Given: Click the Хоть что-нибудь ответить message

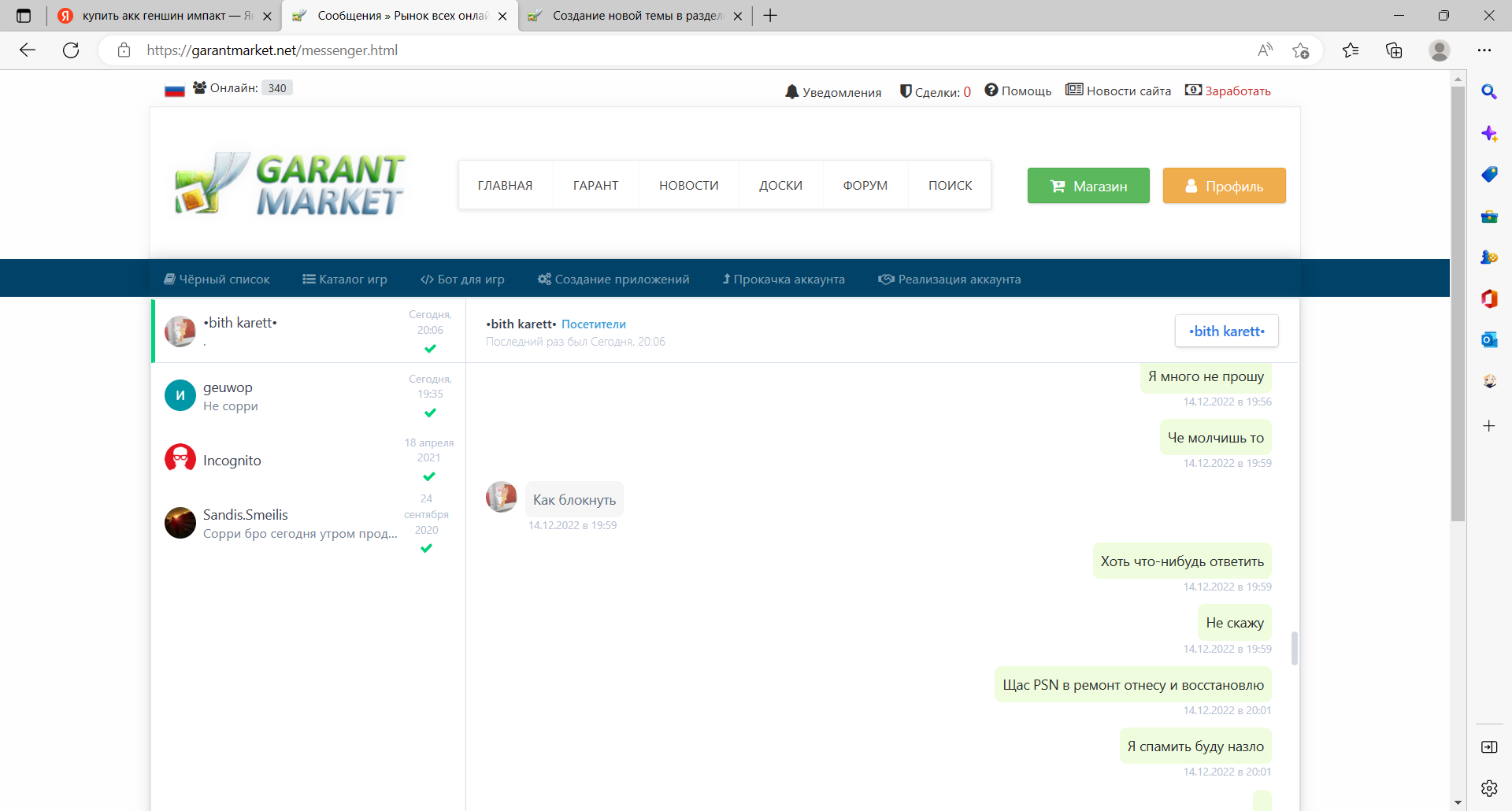Looking at the screenshot, I should [x=1182, y=561].
